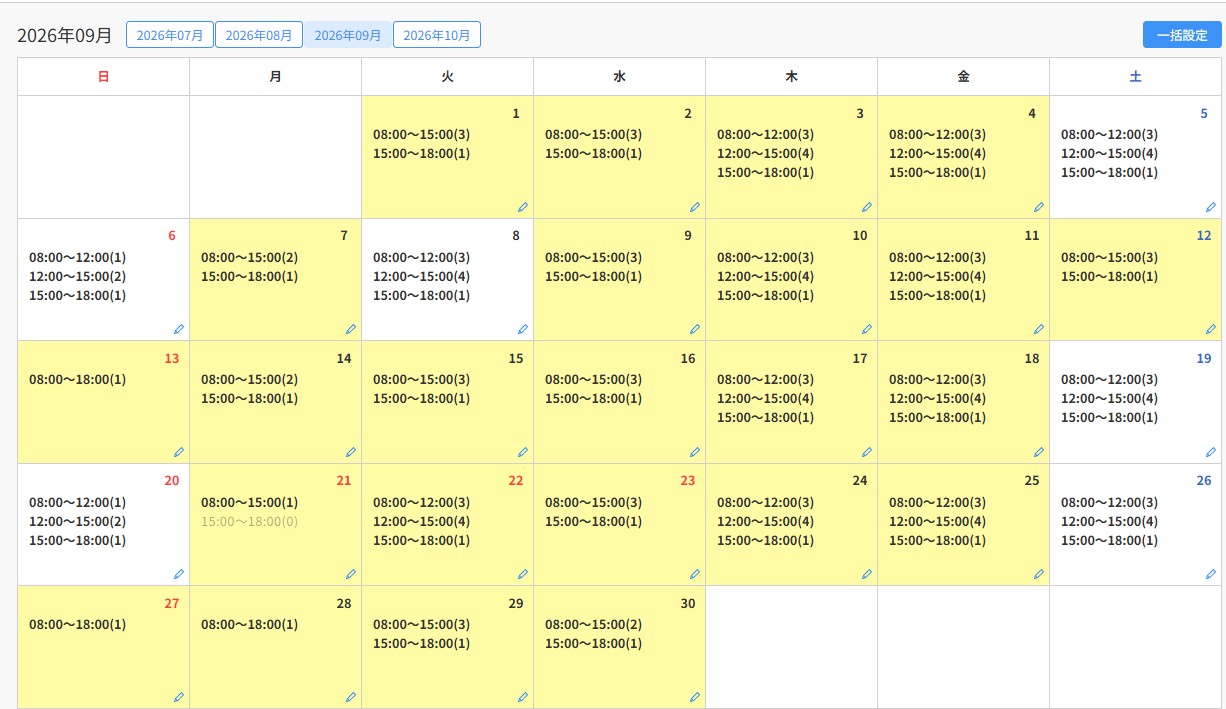Viewport: 1226px width, 709px height.
Task: Click the edit pencil for September 28
Action: 351,697
